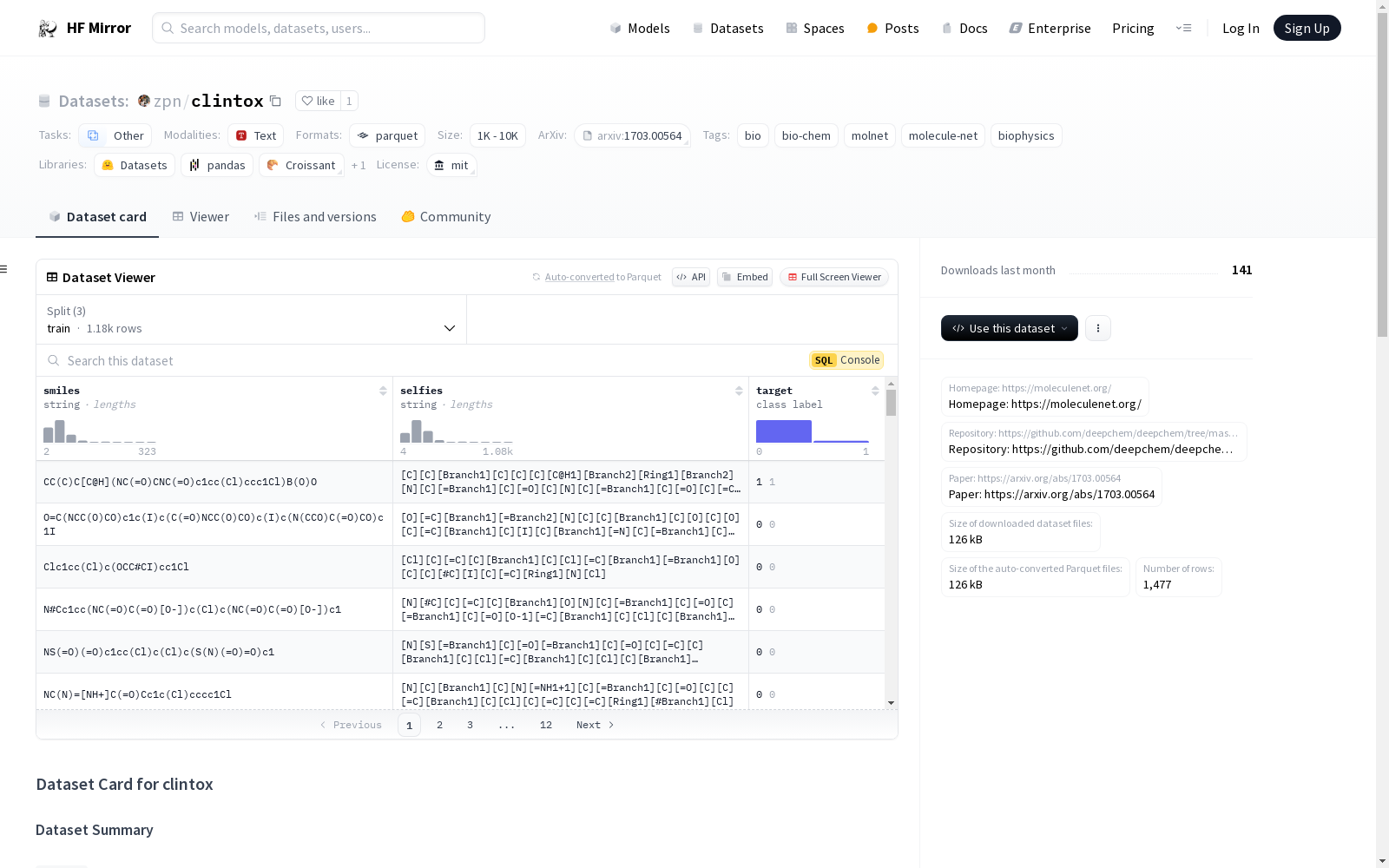Expand the Split train dropdown

click(x=252, y=319)
